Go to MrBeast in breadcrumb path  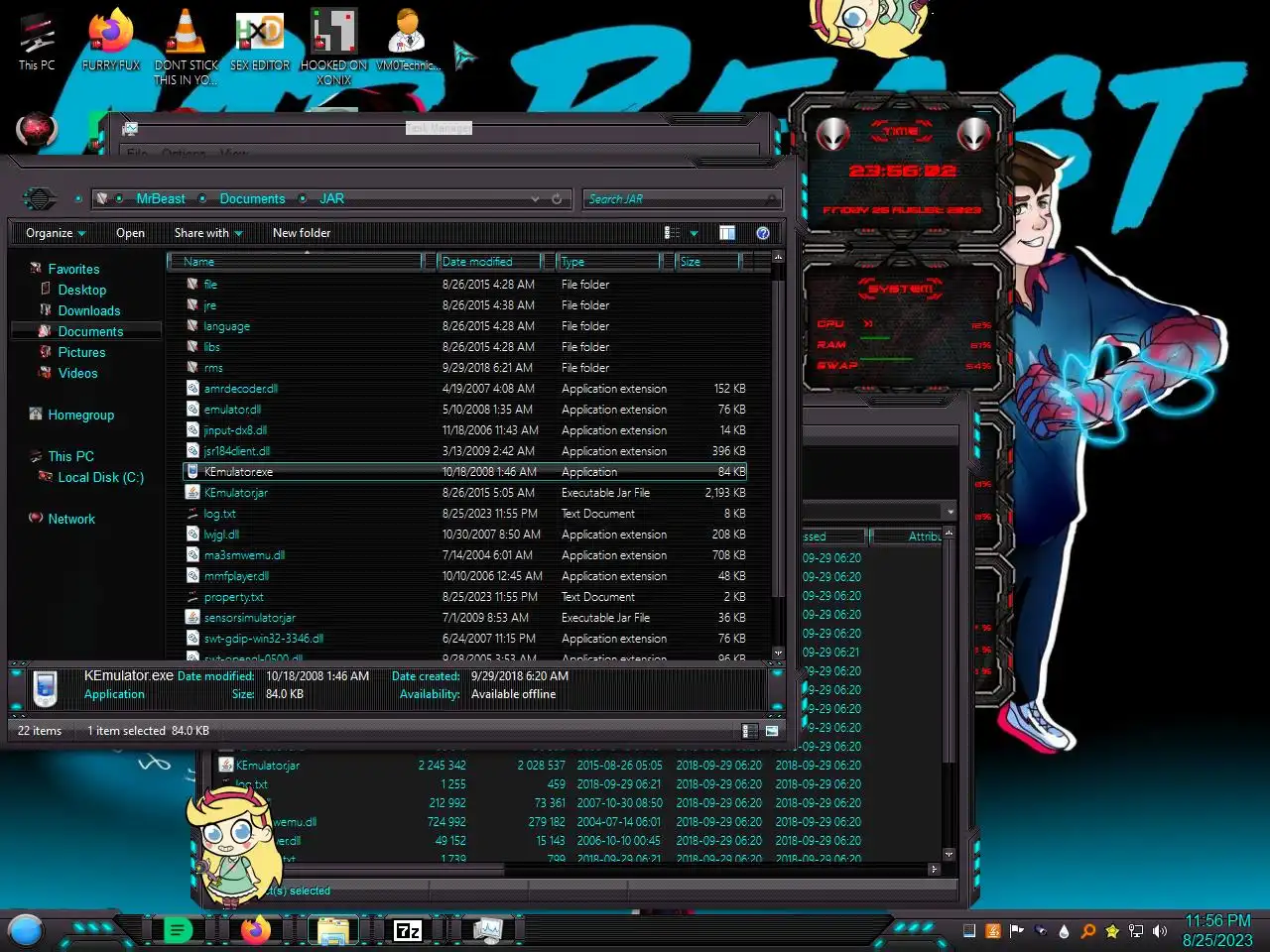161,199
